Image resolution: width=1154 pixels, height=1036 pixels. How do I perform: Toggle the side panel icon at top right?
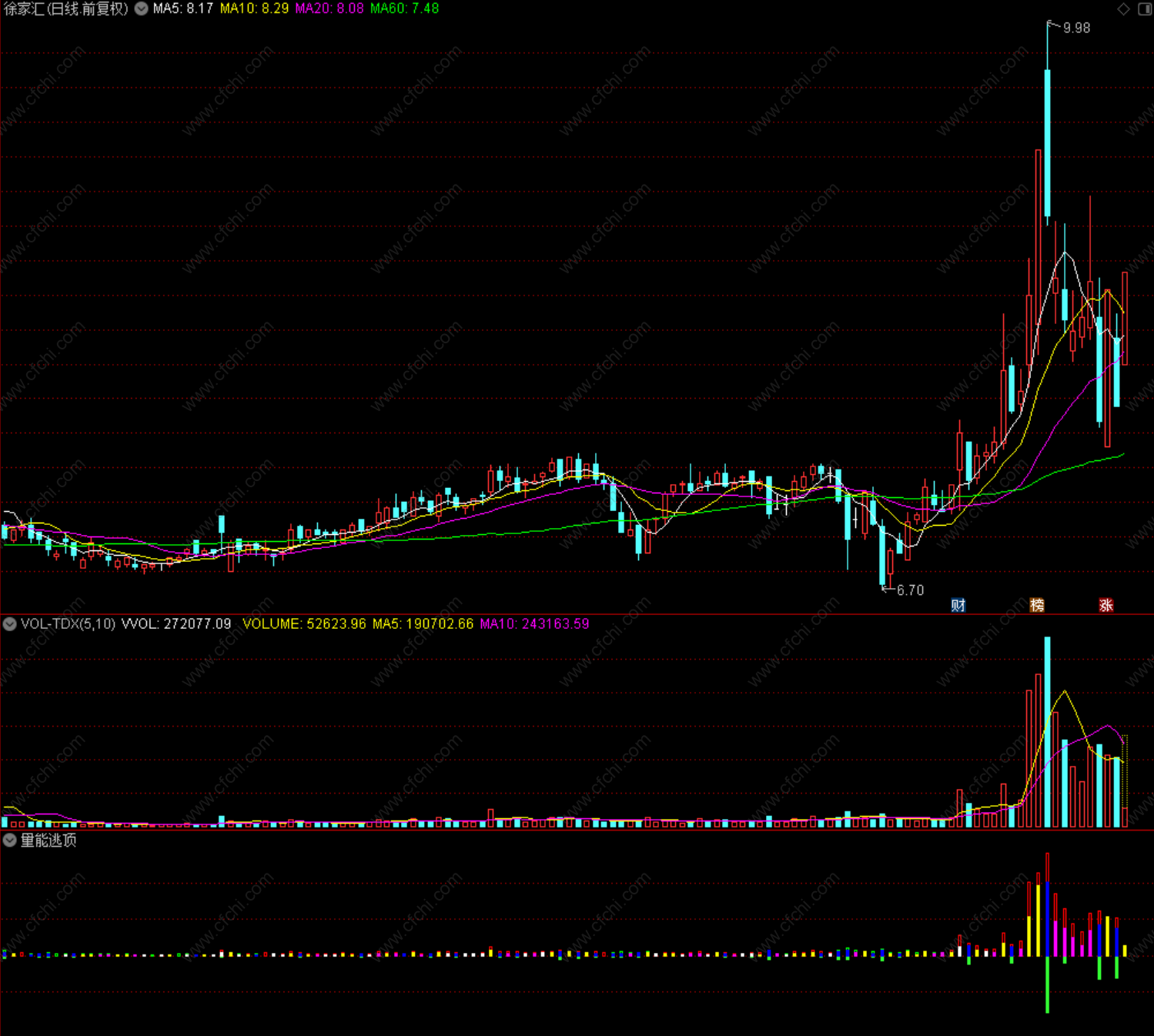[x=1145, y=9]
